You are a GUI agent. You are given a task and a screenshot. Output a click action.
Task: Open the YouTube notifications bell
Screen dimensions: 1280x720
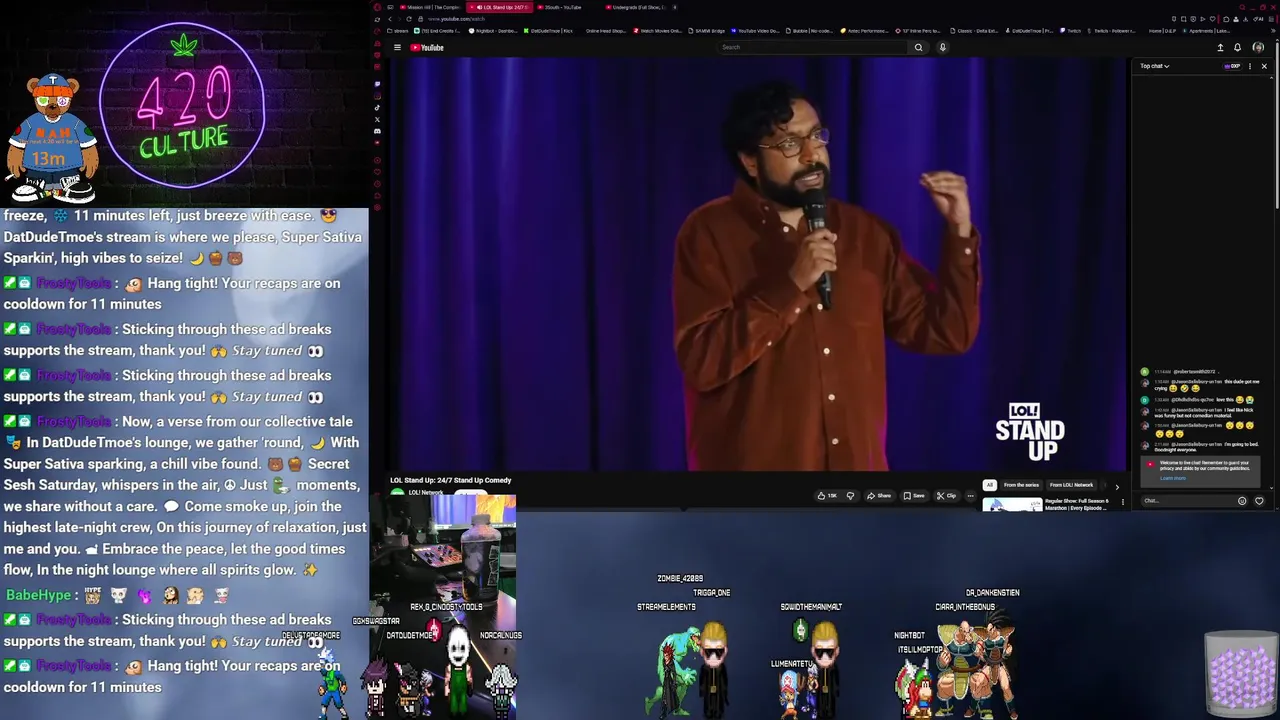pyautogui.click(x=1237, y=47)
